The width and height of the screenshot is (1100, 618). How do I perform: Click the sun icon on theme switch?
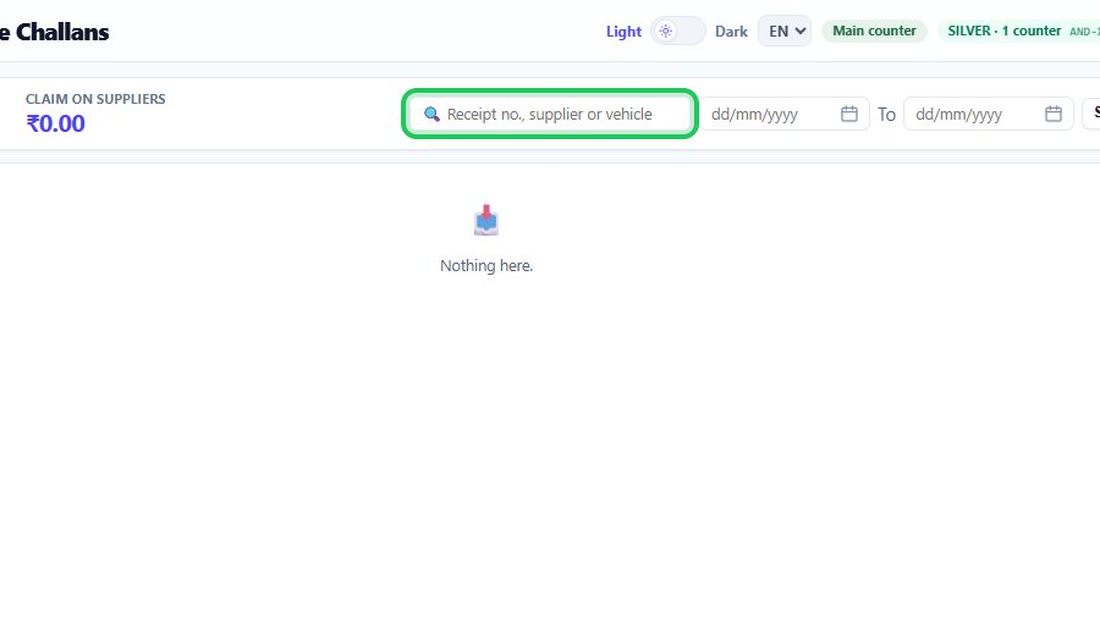[666, 31]
